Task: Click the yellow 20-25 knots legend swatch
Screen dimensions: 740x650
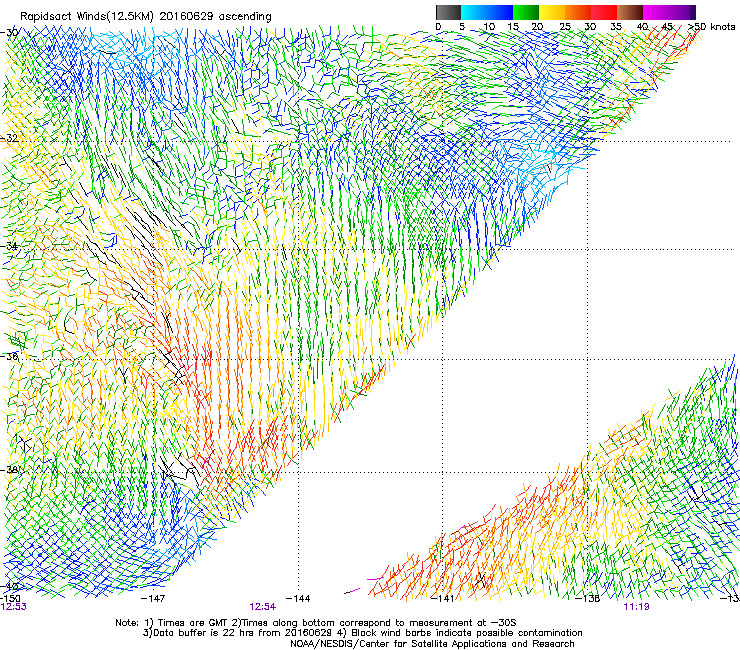Action: point(552,12)
